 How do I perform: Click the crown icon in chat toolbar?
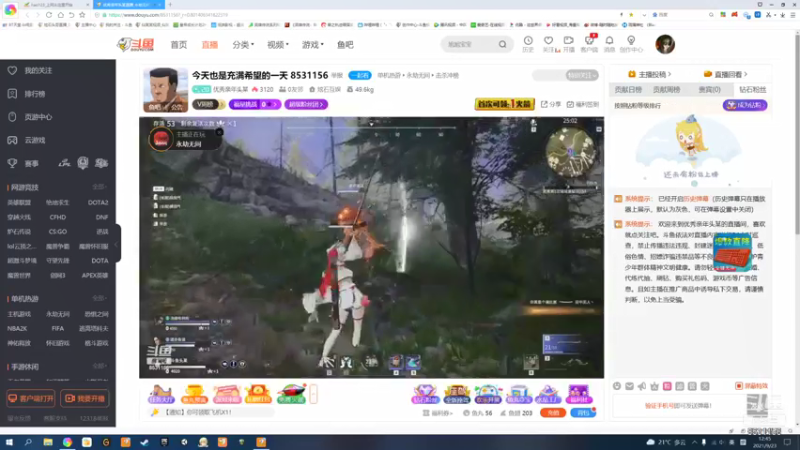[655, 386]
